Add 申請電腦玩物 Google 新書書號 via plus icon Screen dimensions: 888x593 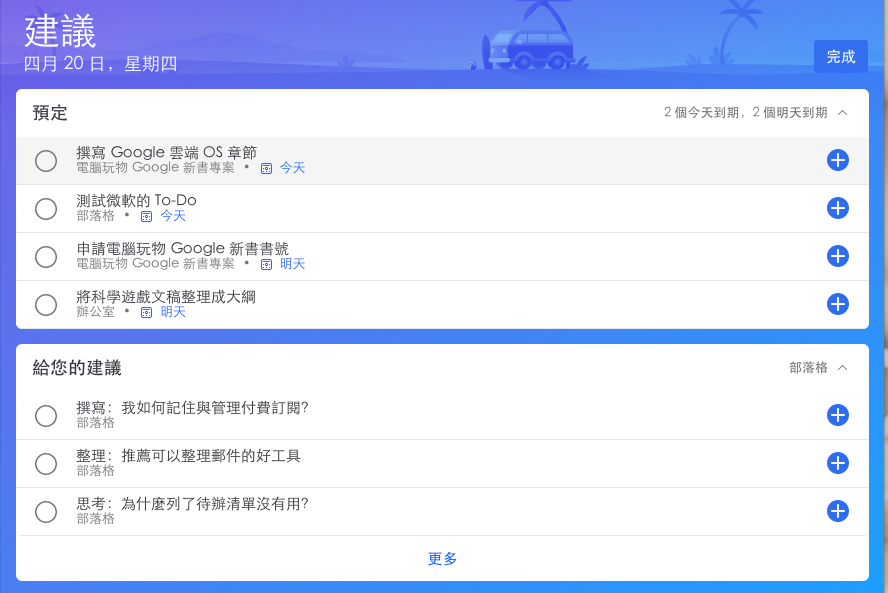tap(837, 256)
